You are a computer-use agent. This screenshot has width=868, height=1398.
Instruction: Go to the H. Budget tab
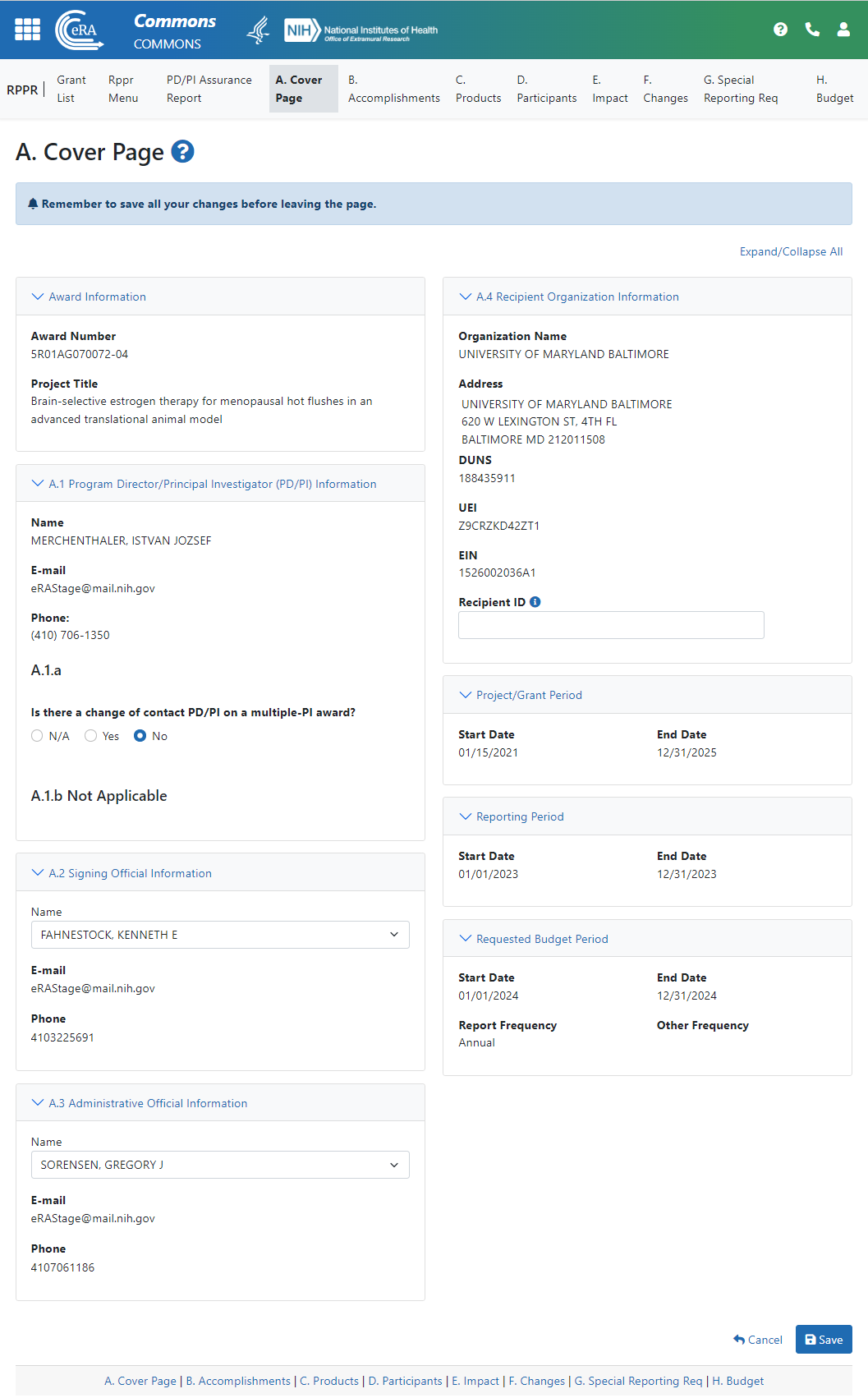point(834,89)
